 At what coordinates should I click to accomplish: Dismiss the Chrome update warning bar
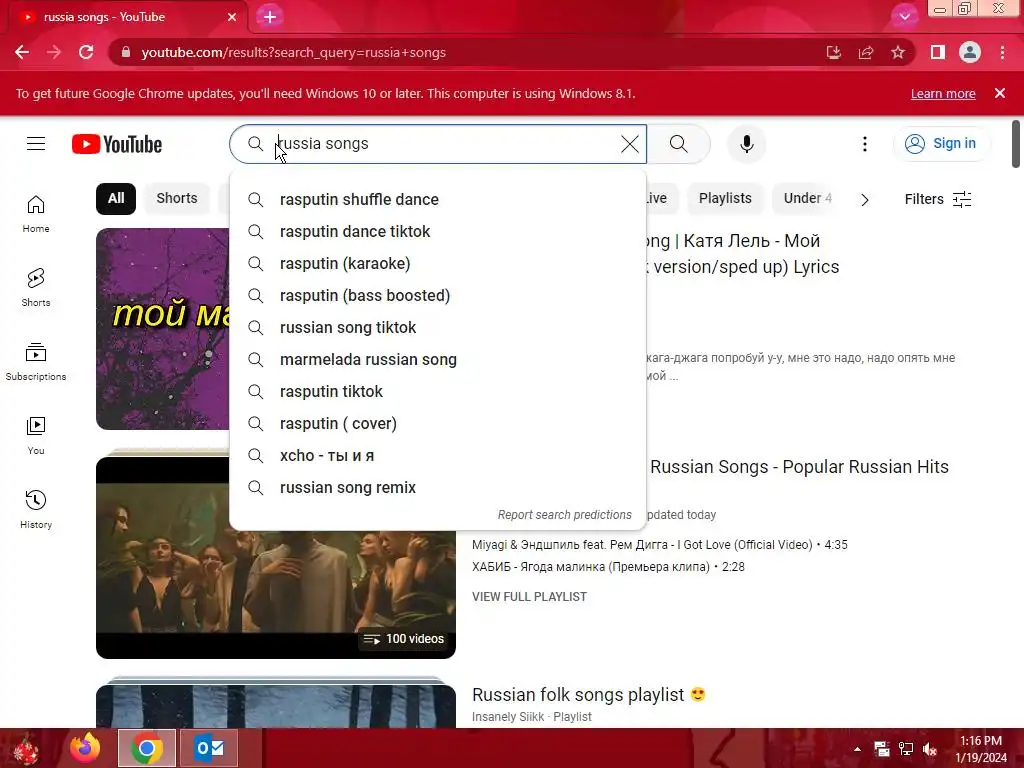point(1000,93)
